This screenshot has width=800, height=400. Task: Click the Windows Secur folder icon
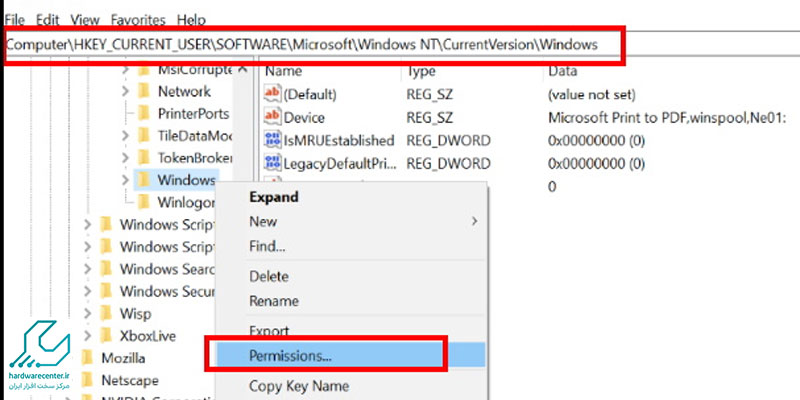106,291
